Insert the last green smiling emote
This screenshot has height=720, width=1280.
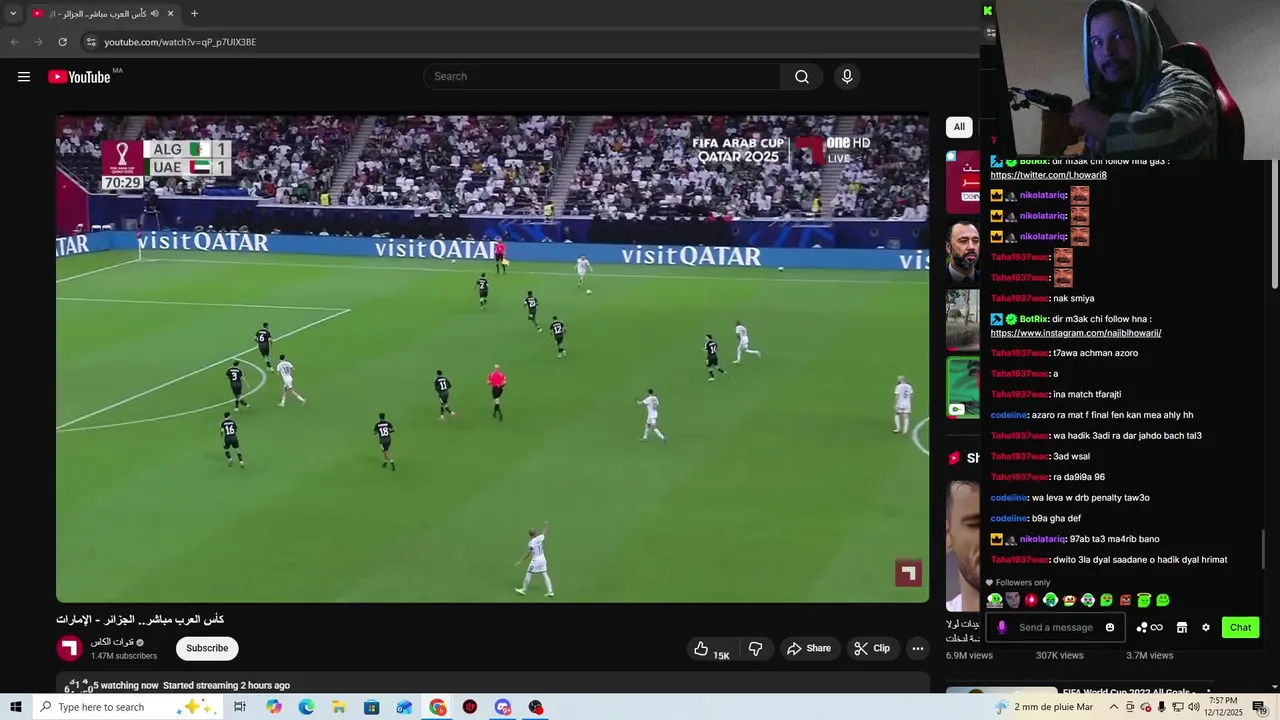click(1163, 600)
